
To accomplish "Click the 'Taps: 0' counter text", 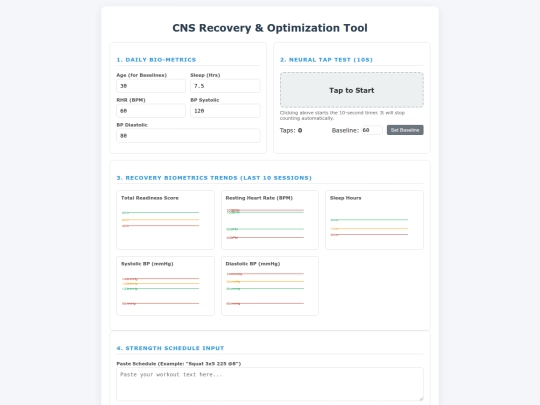I will coord(291,130).
